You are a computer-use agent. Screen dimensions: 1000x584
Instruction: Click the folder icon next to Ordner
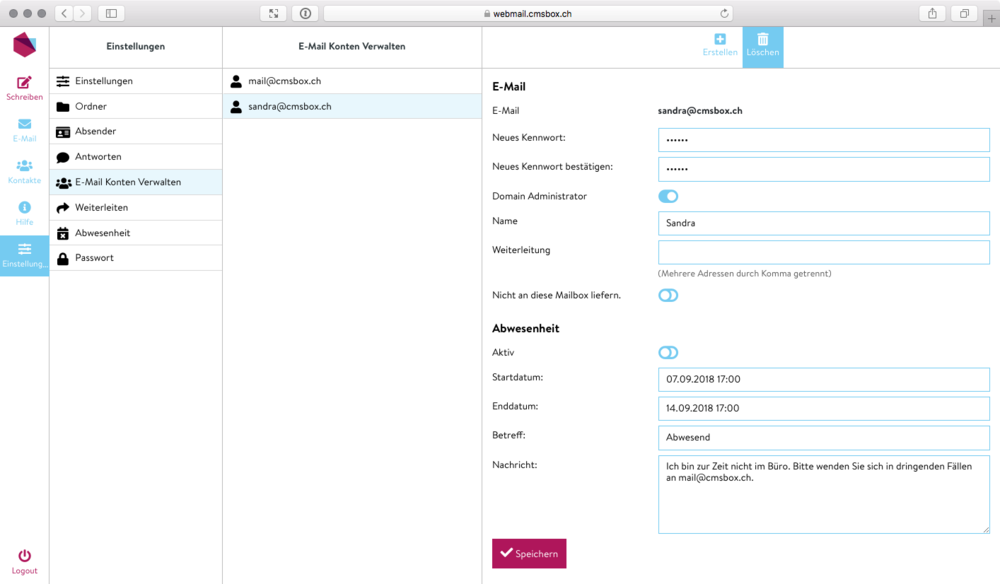[62, 106]
